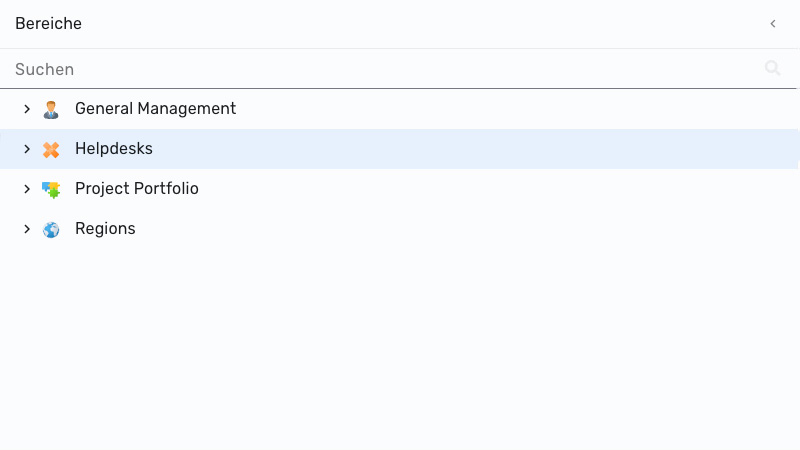Select the Helpdesks label
The height and width of the screenshot is (450, 800).
click(x=114, y=148)
